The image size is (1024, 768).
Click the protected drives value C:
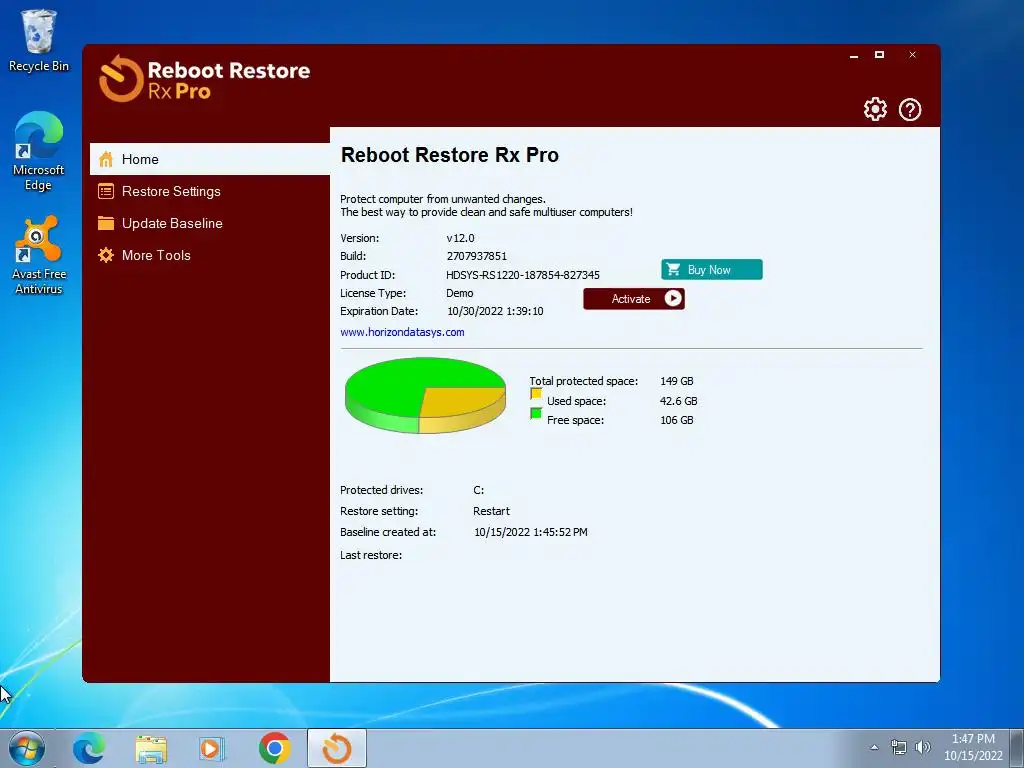[479, 490]
